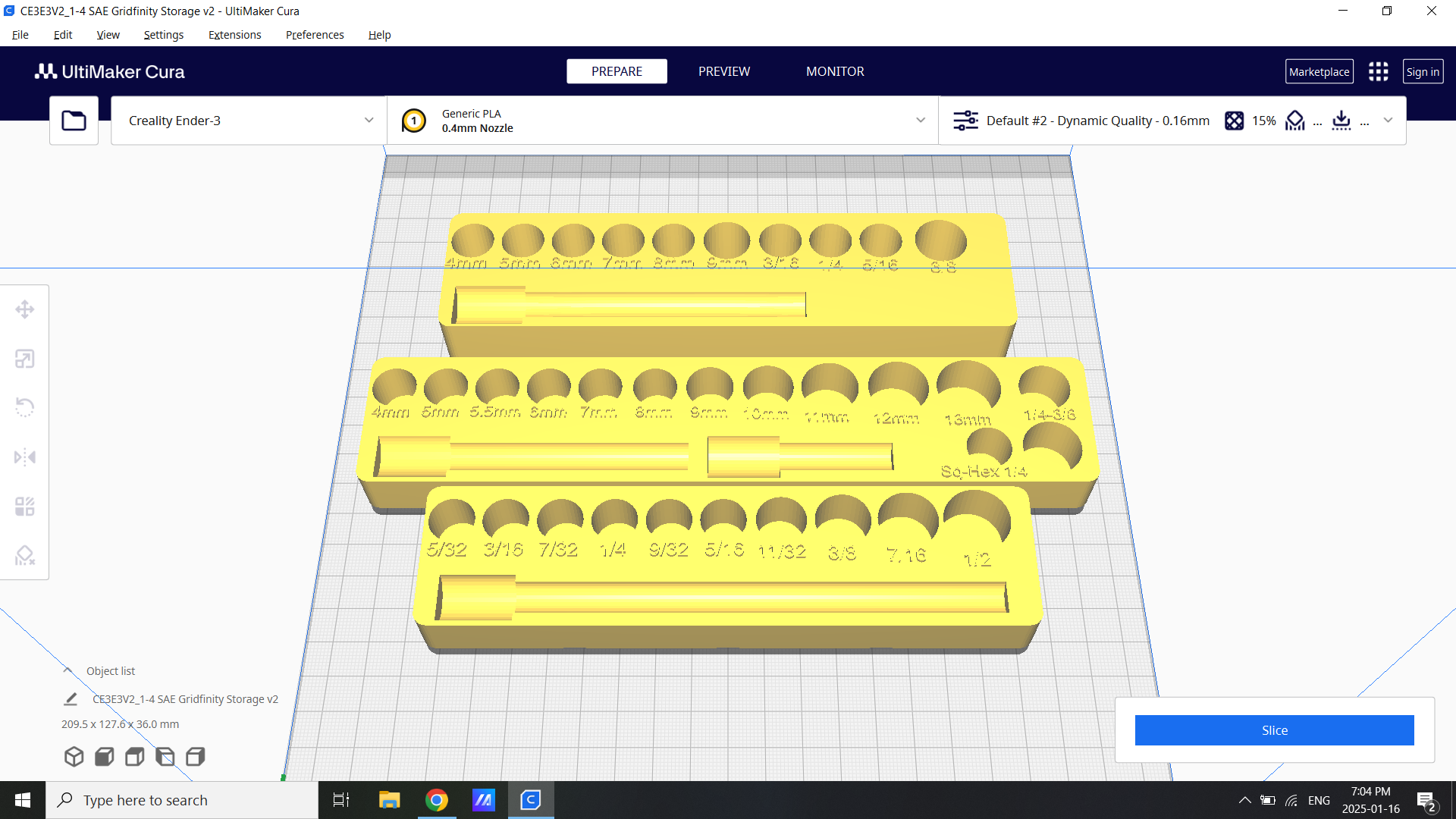This screenshot has height=819, width=1456.
Task: Switch to right side view icon
Action: point(196,756)
